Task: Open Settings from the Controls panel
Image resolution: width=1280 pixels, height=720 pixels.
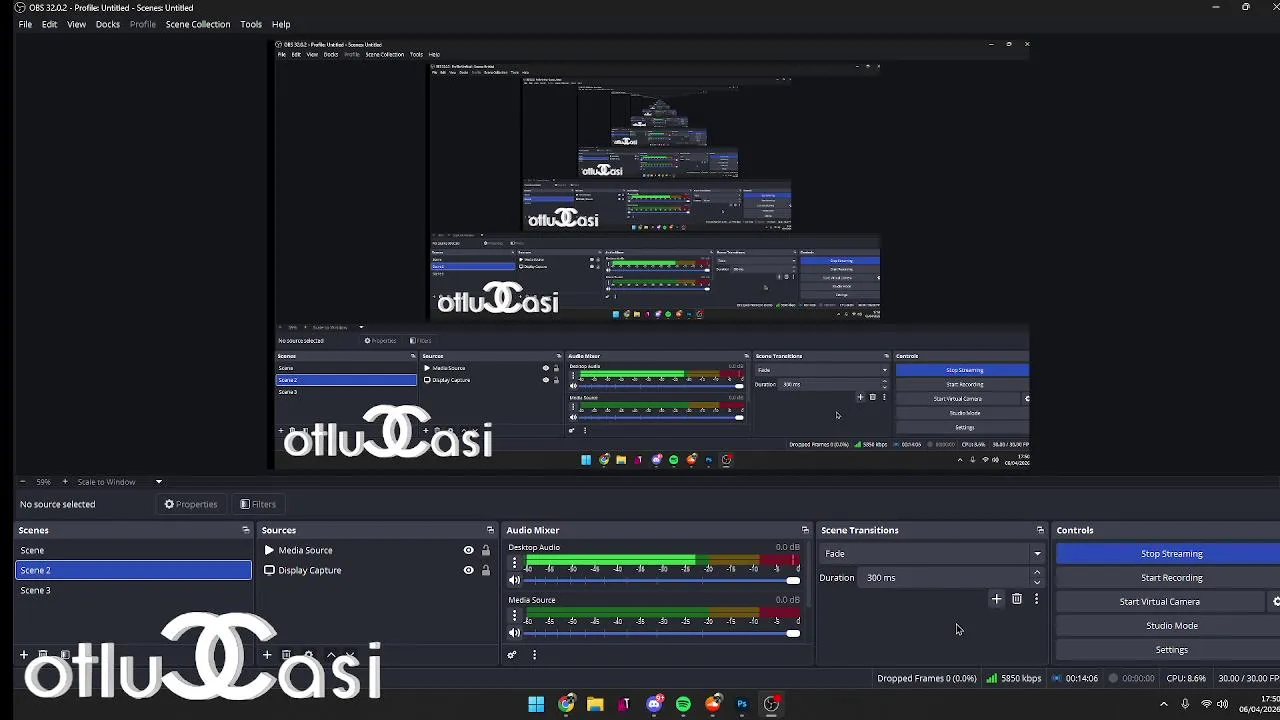Action: tap(1168, 649)
